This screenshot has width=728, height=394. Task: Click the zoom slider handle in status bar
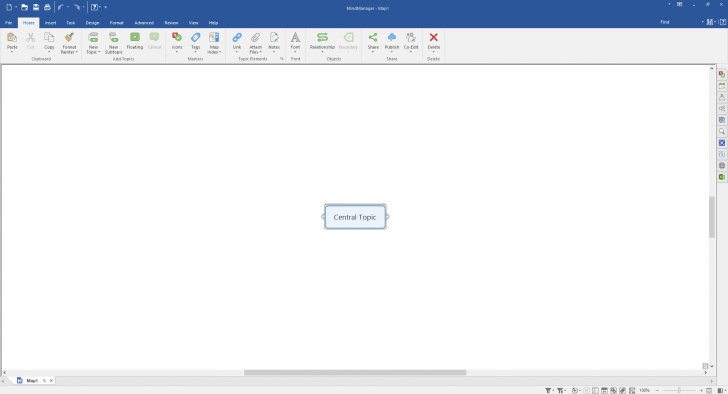point(679,391)
